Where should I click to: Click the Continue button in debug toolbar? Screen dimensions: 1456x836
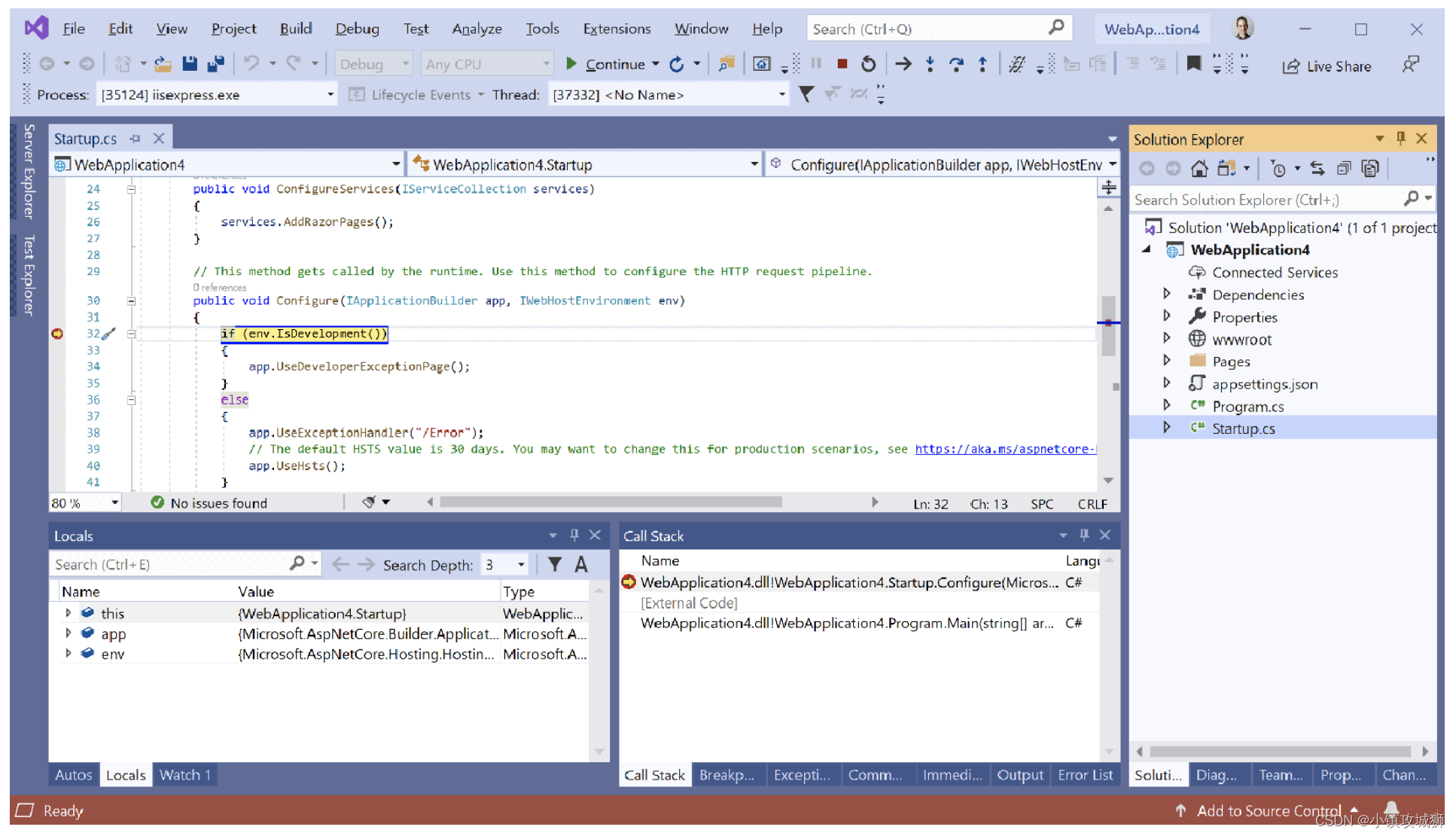coord(605,64)
